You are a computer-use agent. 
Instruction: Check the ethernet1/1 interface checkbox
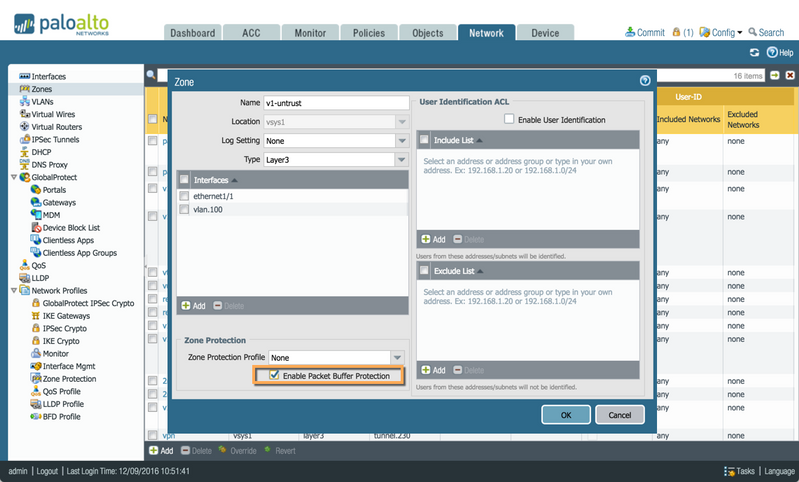click(x=184, y=196)
